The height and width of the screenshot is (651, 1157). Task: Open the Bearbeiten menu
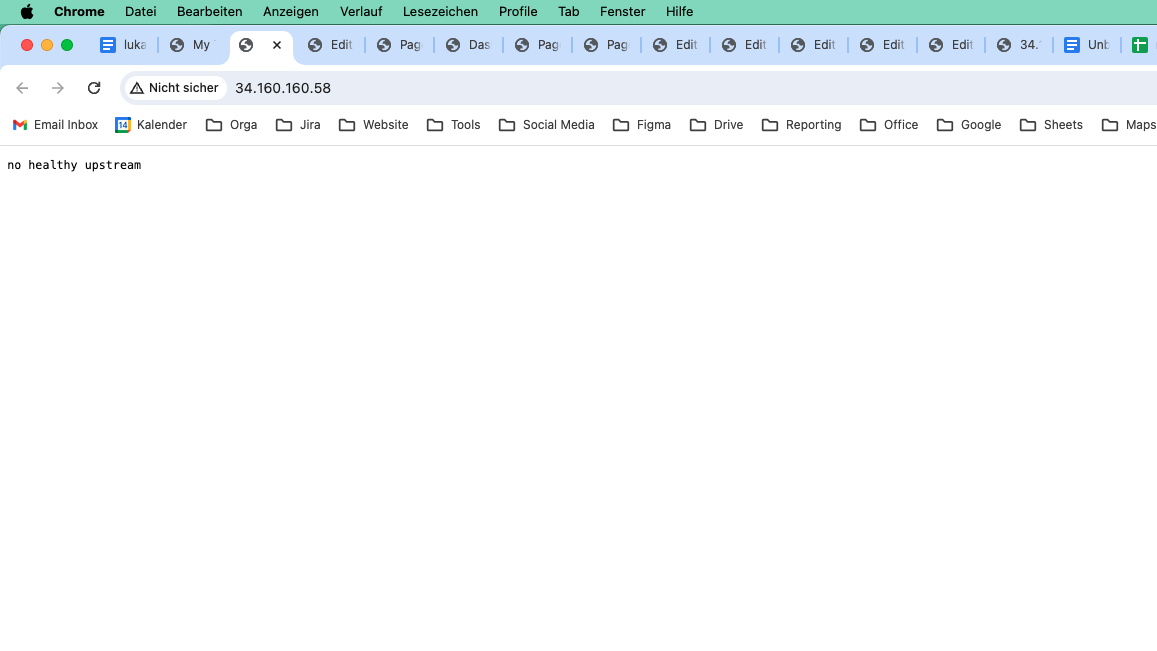[210, 12]
